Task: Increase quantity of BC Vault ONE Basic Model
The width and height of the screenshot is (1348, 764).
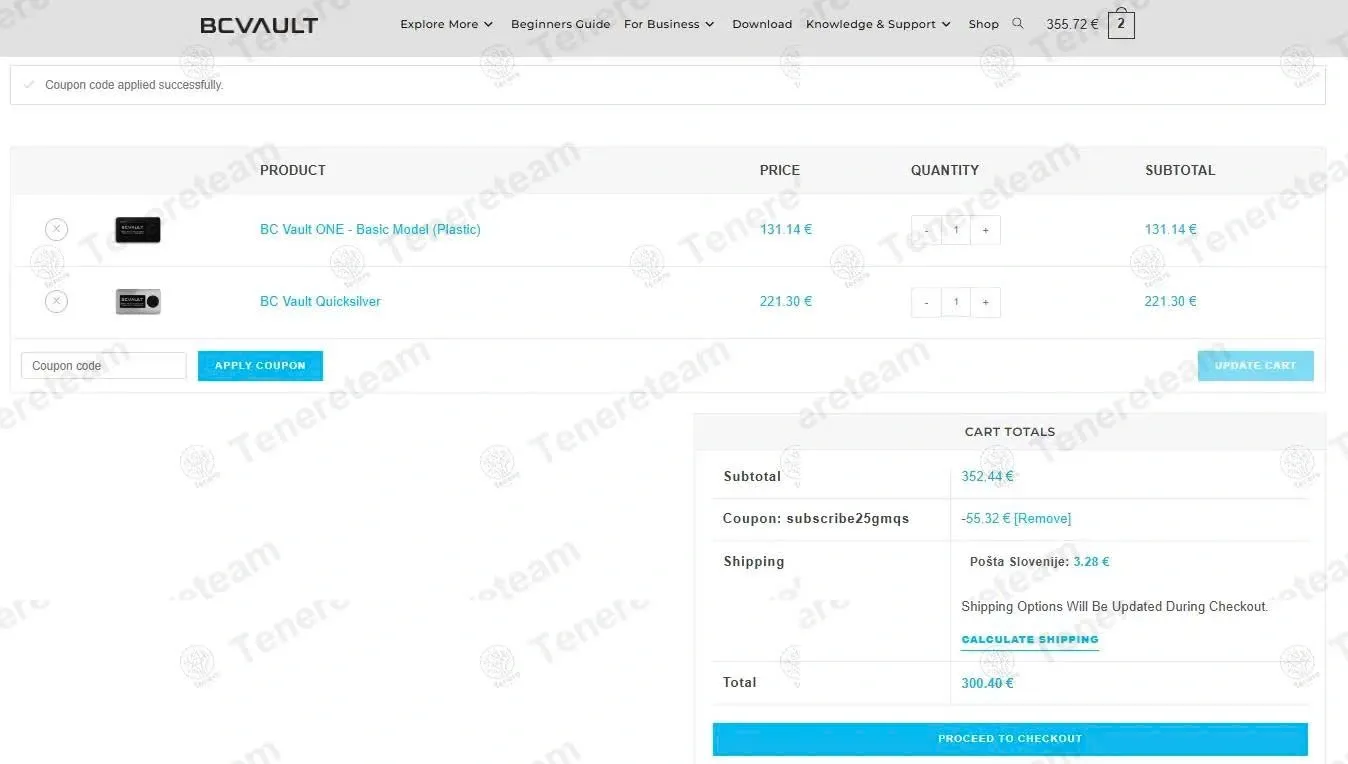Action: click(985, 230)
